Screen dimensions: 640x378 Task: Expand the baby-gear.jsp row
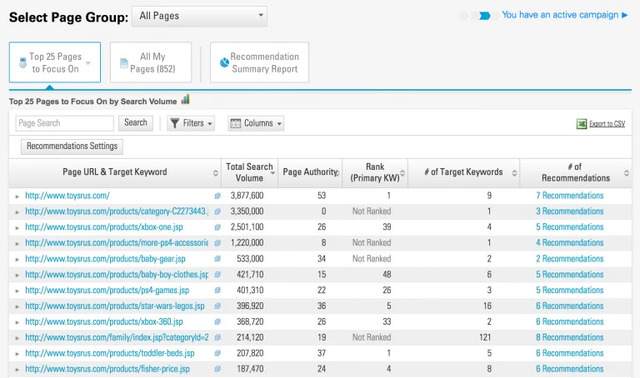(17, 259)
